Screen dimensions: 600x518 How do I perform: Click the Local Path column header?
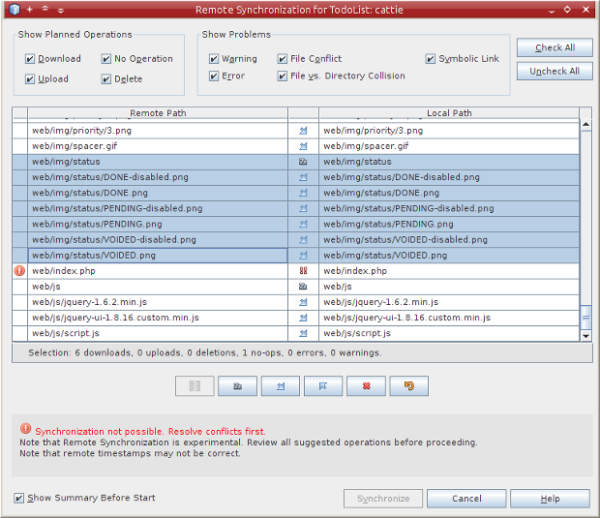coord(449,113)
